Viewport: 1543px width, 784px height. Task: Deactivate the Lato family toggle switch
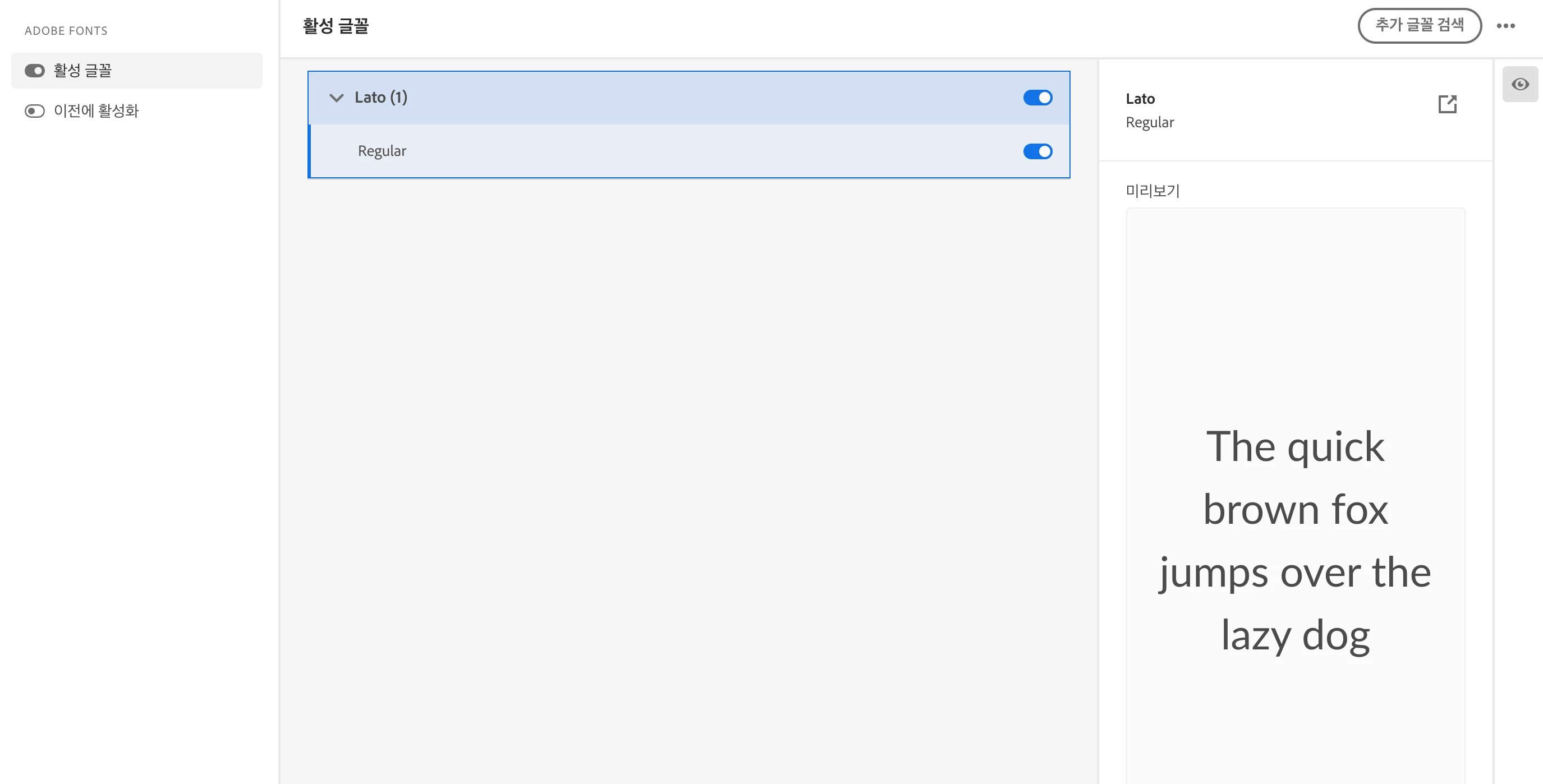(1037, 98)
